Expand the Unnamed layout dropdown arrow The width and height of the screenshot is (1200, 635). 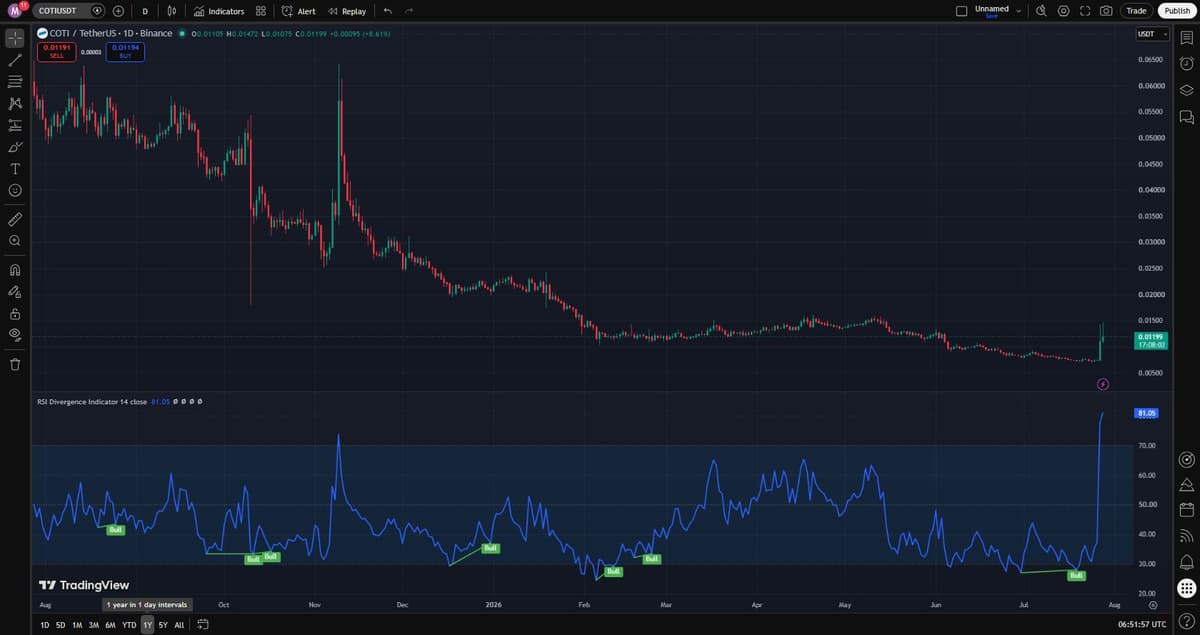coord(1019,11)
